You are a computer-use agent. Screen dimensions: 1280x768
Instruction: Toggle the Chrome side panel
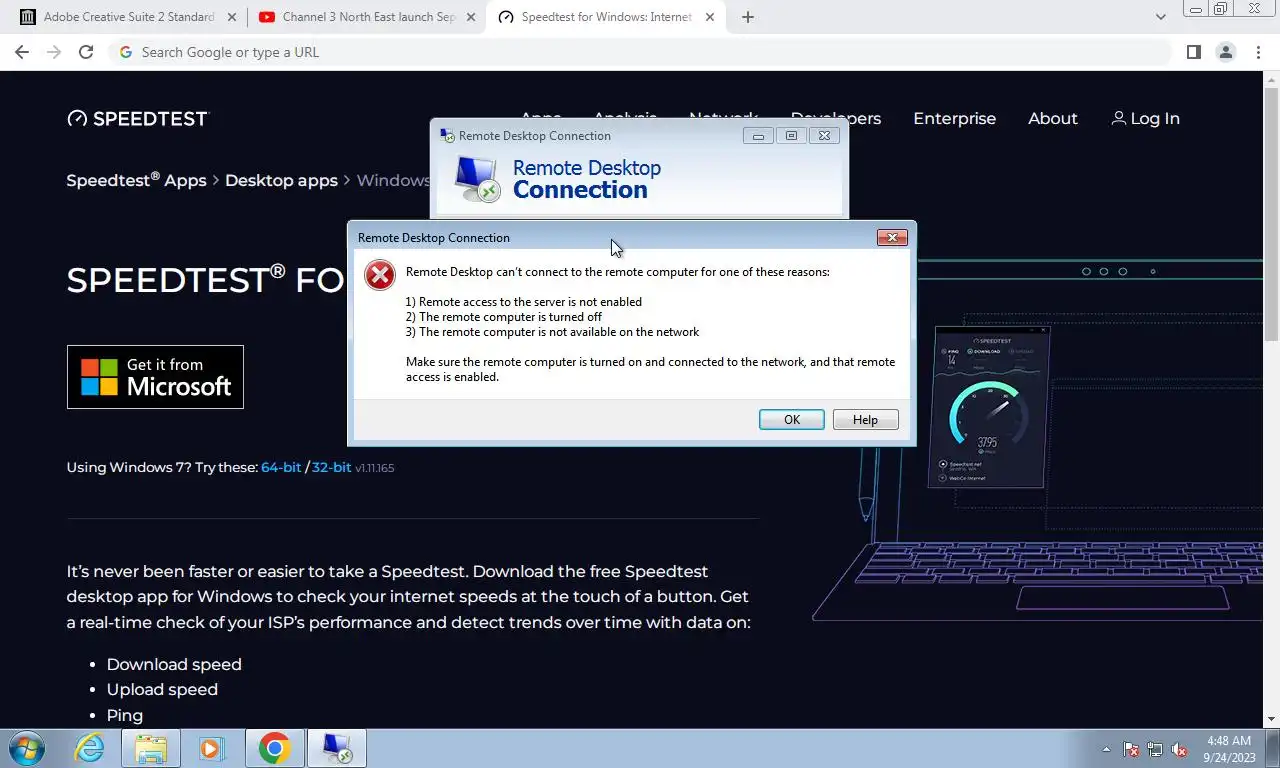1193,52
